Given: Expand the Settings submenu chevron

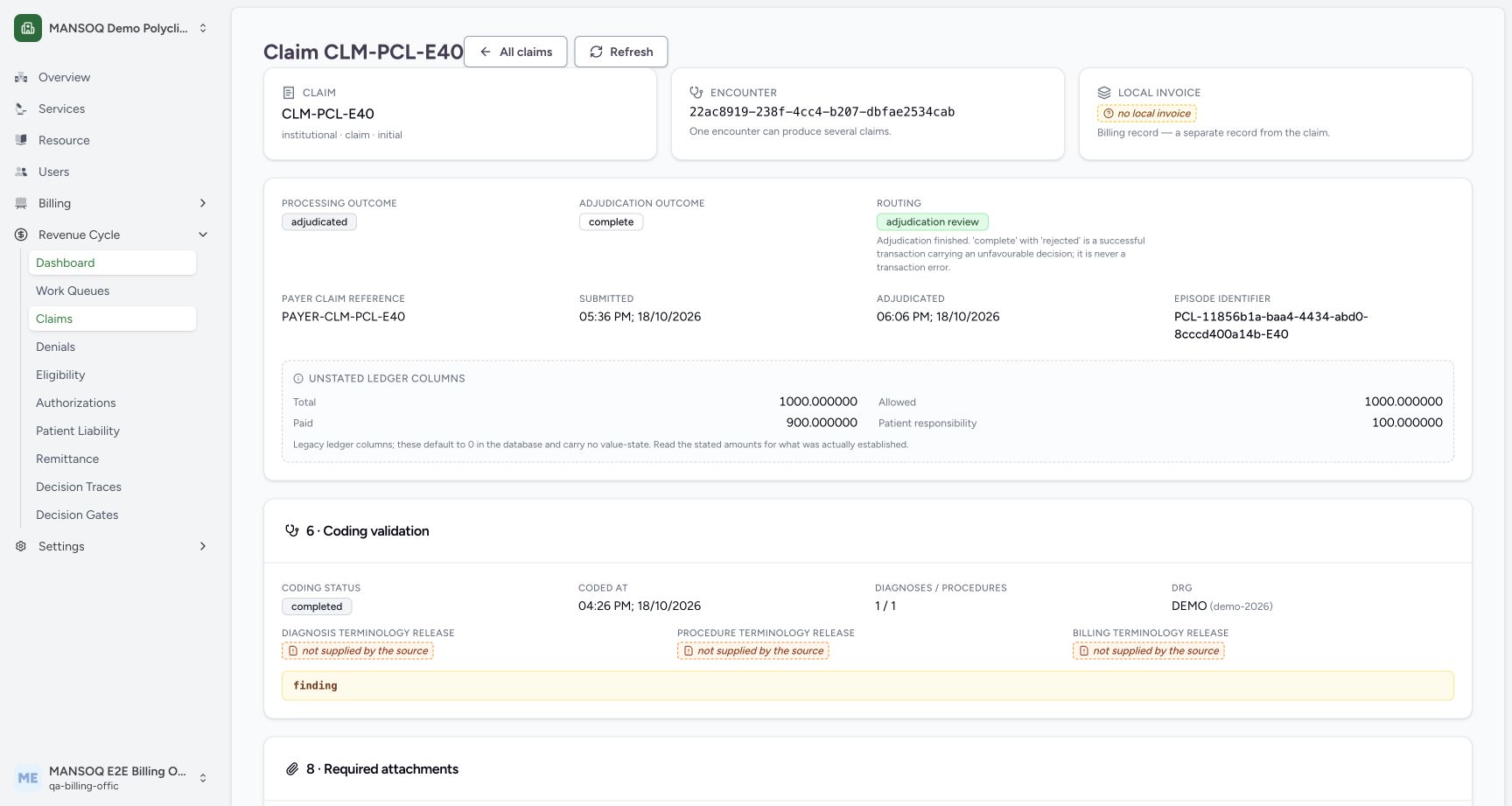Looking at the screenshot, I should coord(203,546).
